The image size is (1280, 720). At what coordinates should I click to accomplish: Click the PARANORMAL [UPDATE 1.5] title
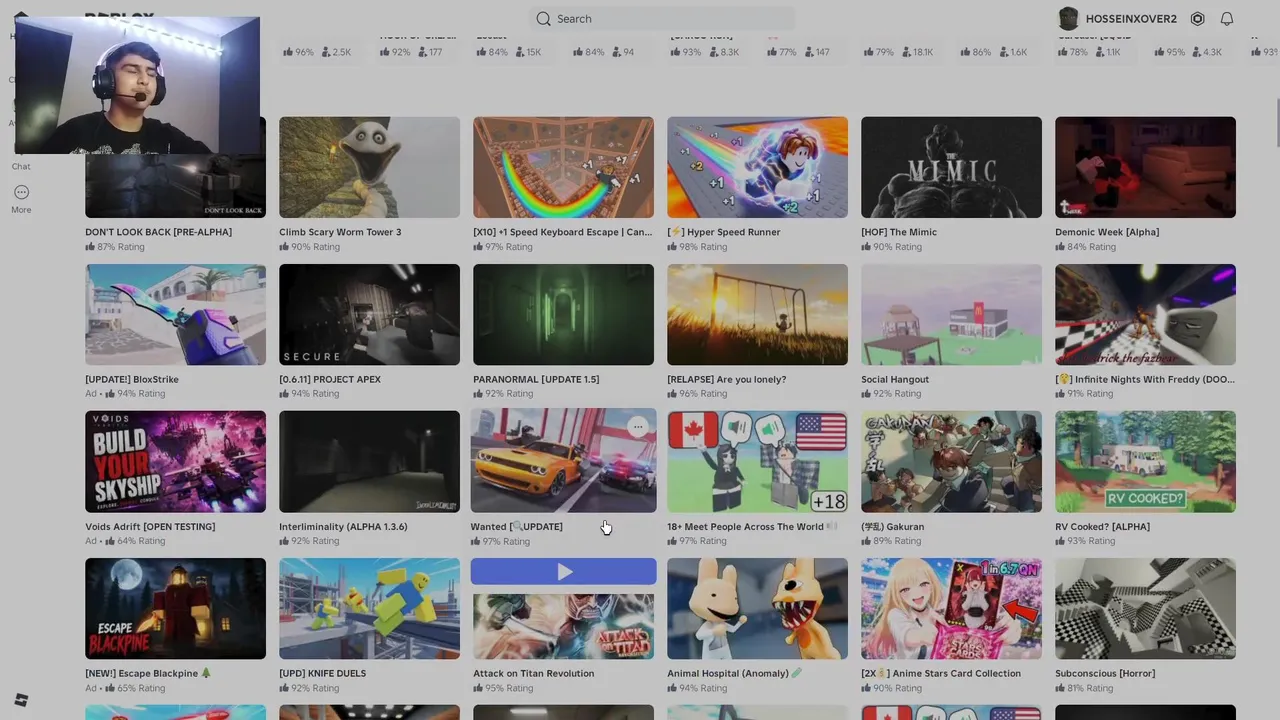(x=536, y=379)
